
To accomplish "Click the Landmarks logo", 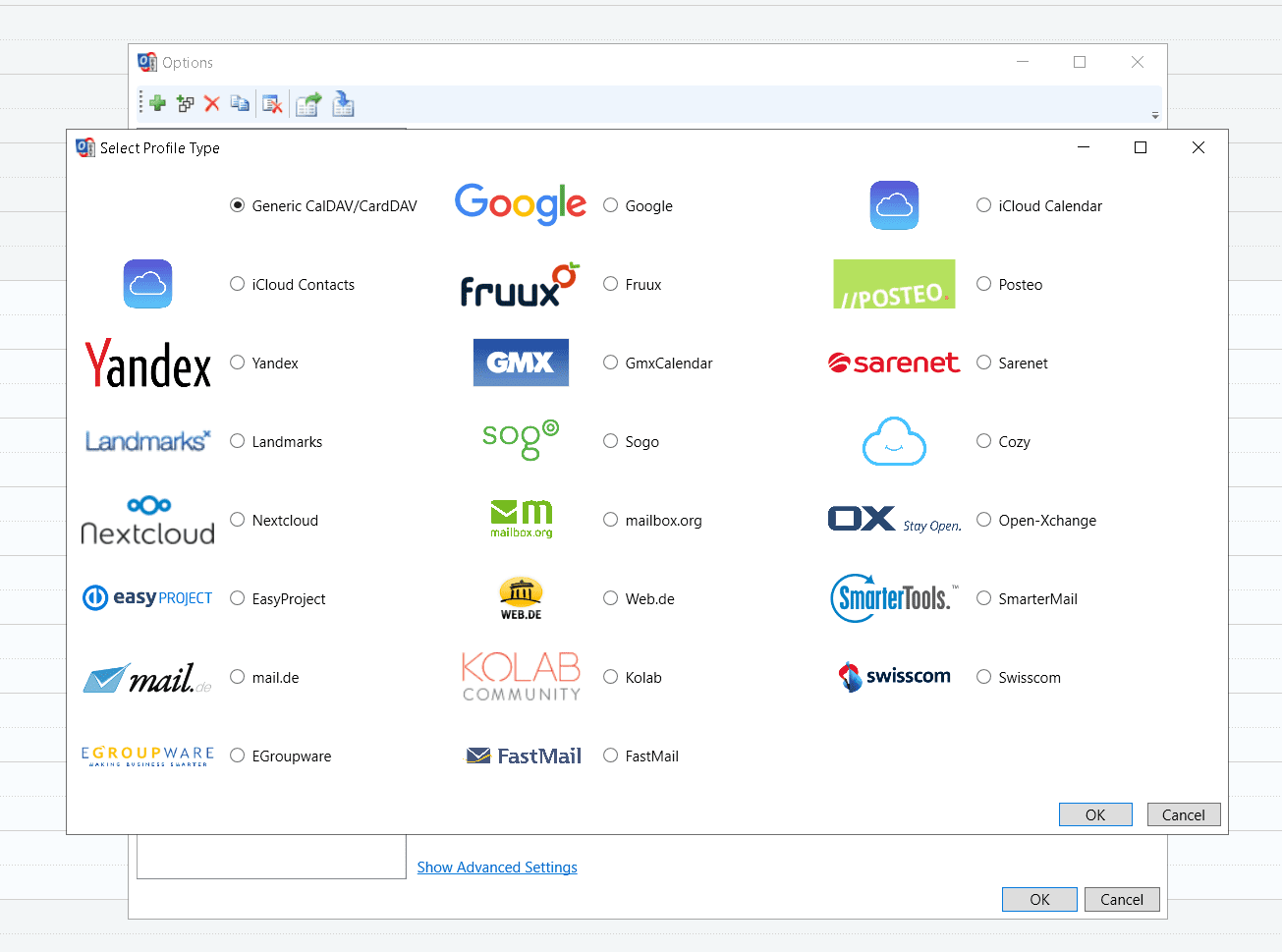I will (x=147, y=441).
